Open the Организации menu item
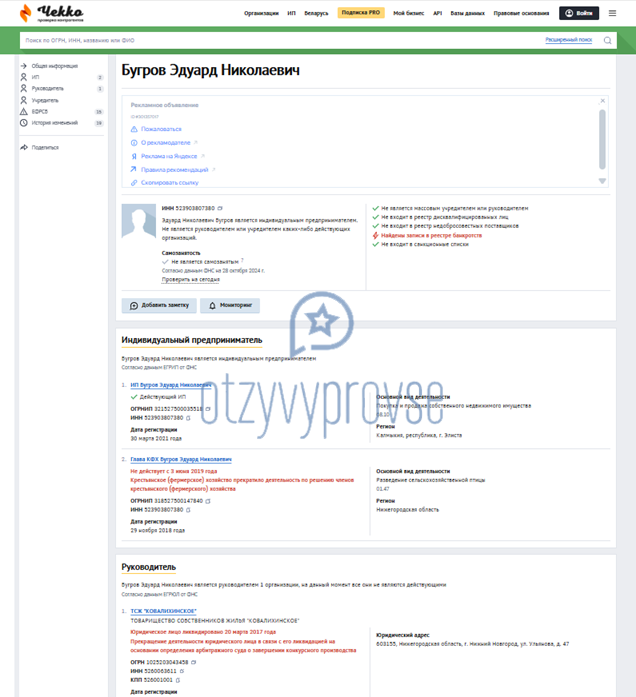Image resolution: width=636 pixels, height=697 pixels. click(261, 13)
